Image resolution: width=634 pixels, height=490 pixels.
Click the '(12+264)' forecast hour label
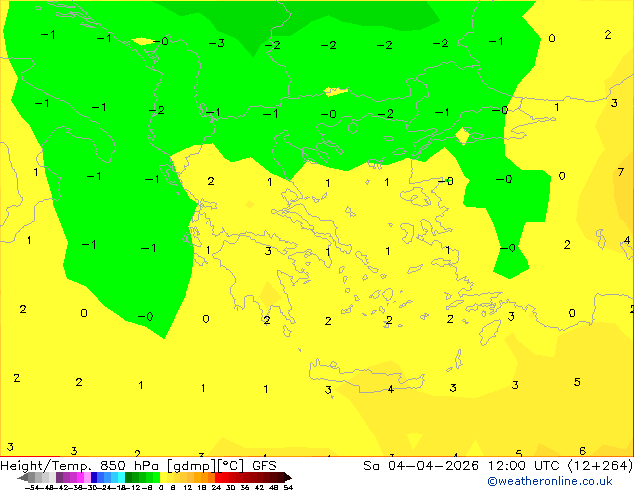(x=601, y=466)
